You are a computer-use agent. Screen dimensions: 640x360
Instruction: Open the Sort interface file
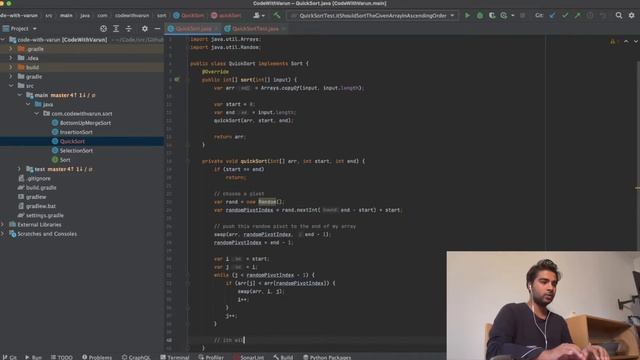click(65, 160)
